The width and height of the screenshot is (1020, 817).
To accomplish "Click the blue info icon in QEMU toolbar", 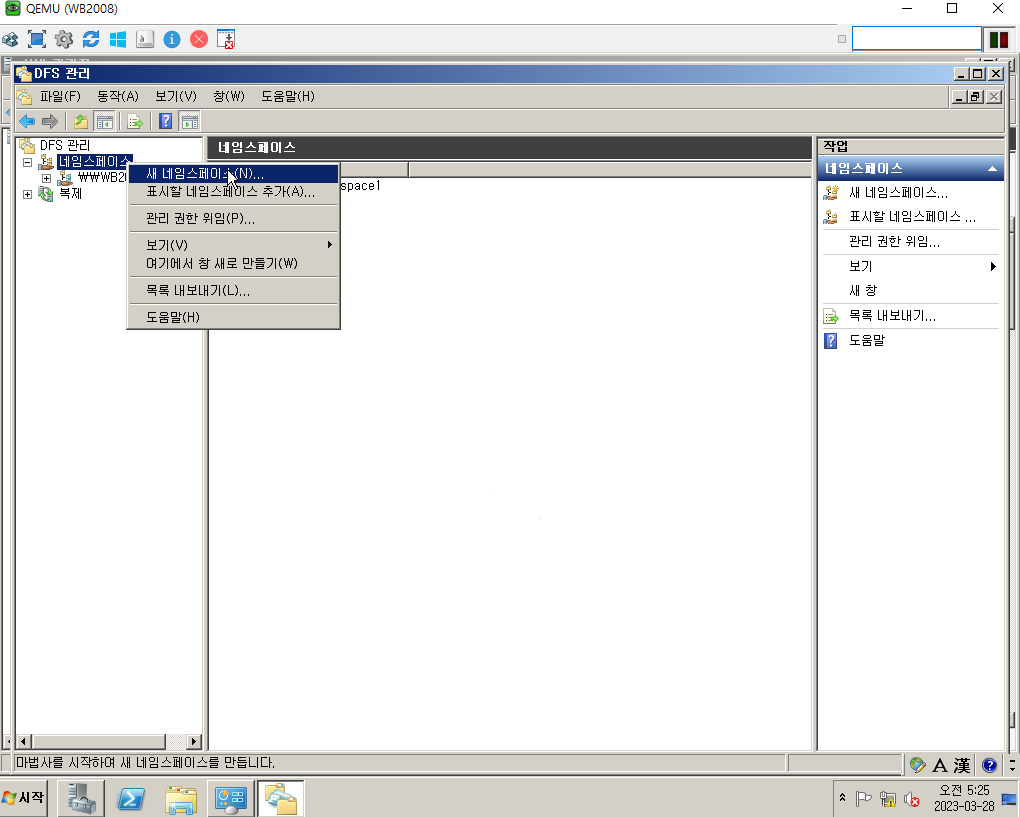I will coord(172,39).
